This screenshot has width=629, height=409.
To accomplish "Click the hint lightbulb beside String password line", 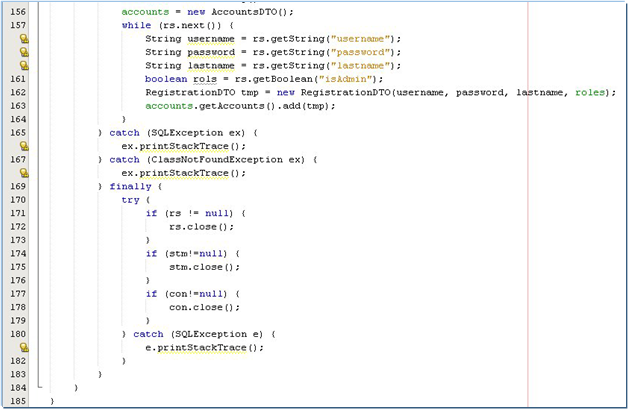I will (24, 52).
